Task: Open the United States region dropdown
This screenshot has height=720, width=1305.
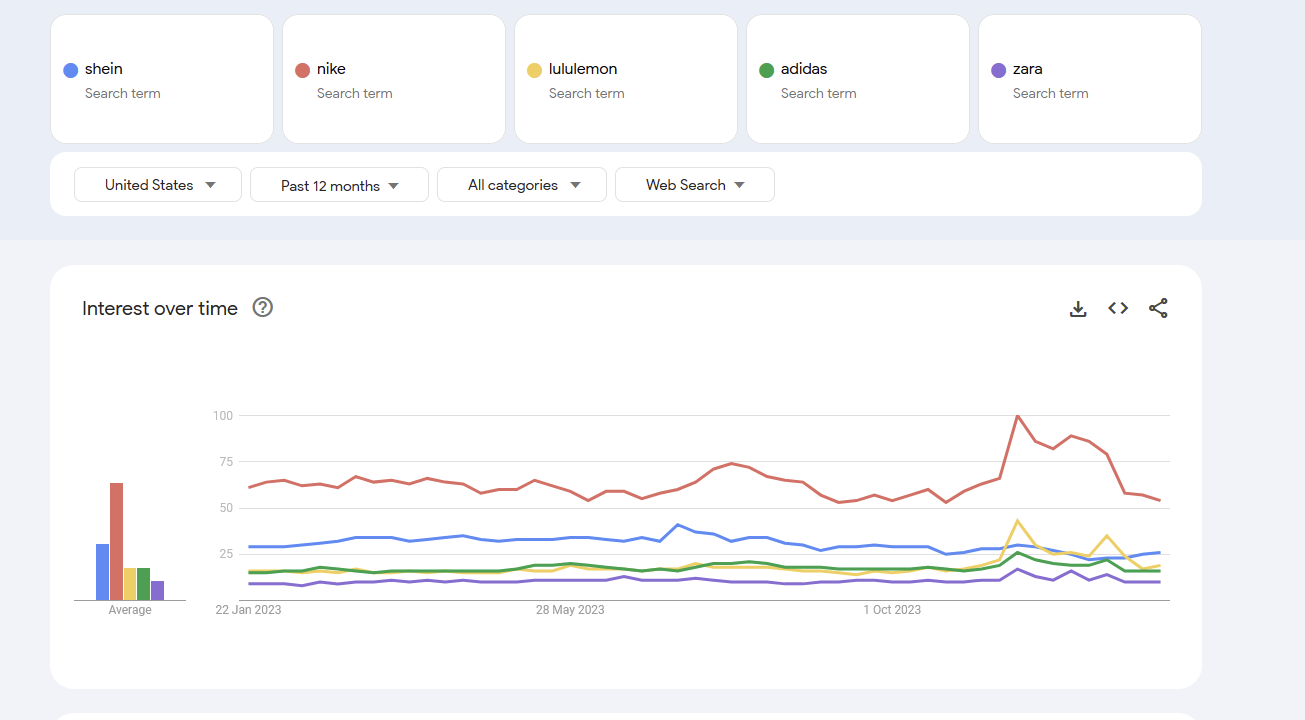Action: click(x=158, y=185)
